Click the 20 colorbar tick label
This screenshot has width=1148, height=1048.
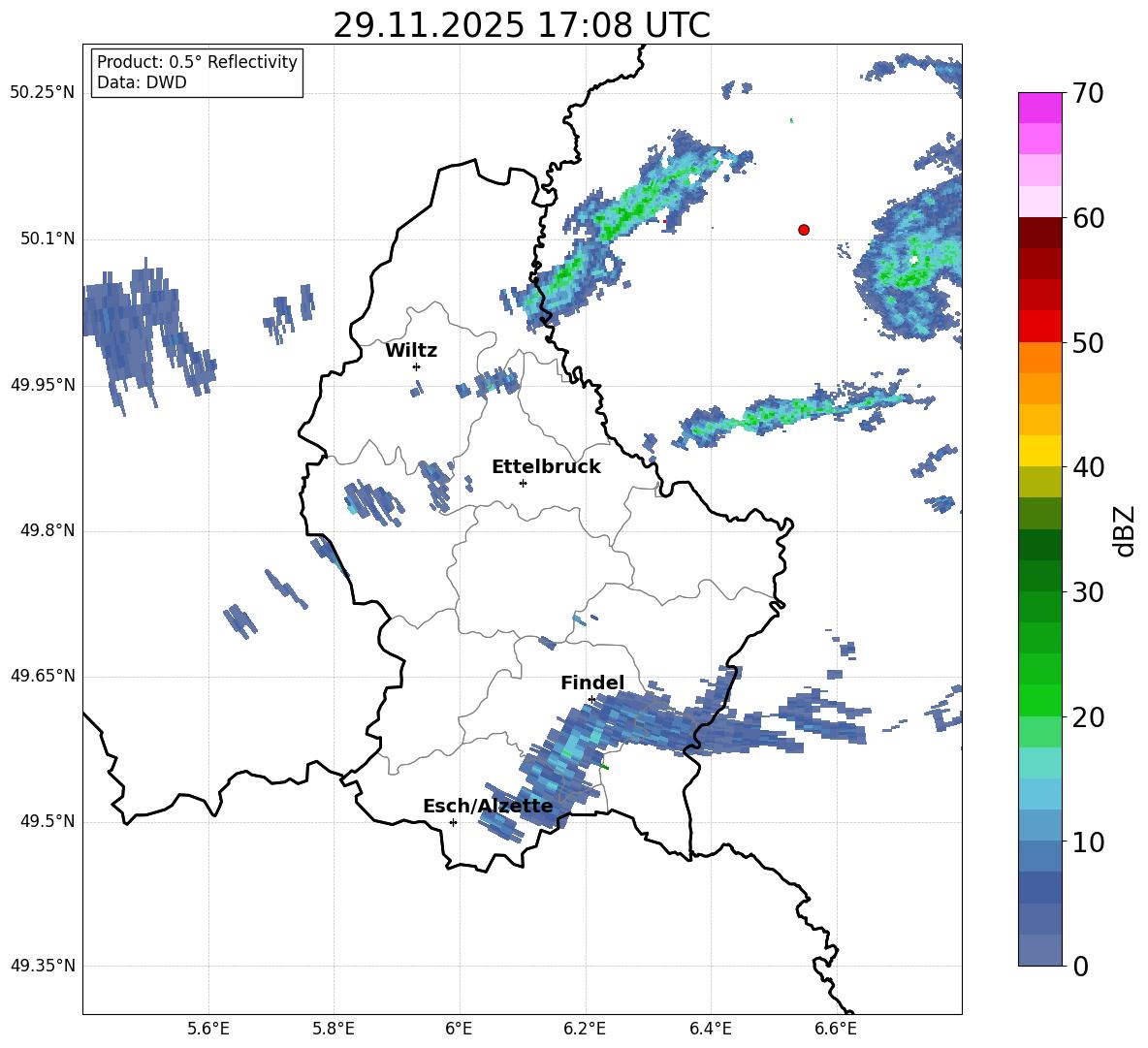click(1088, 716)
